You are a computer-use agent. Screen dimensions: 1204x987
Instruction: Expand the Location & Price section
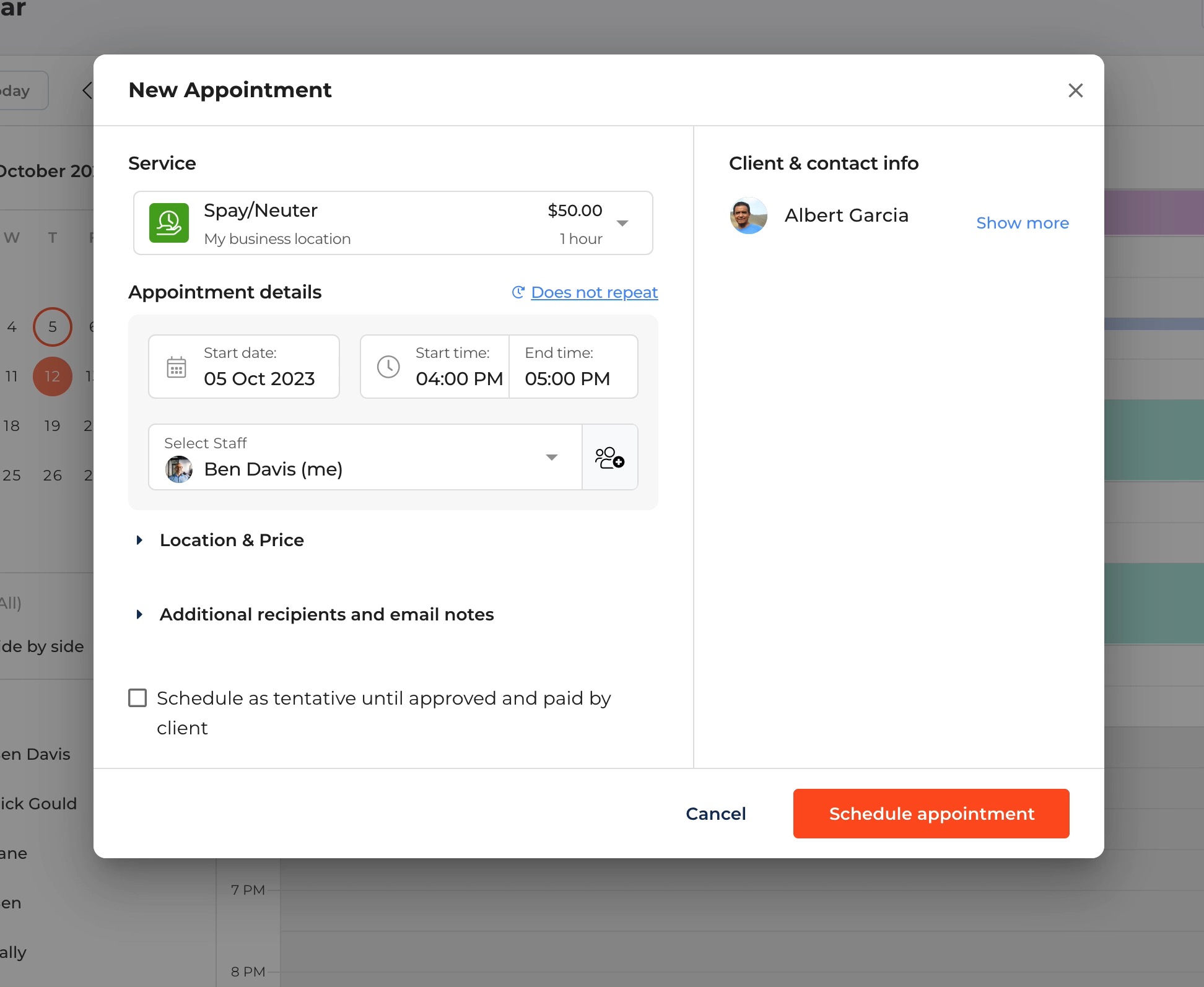point(232,540)
